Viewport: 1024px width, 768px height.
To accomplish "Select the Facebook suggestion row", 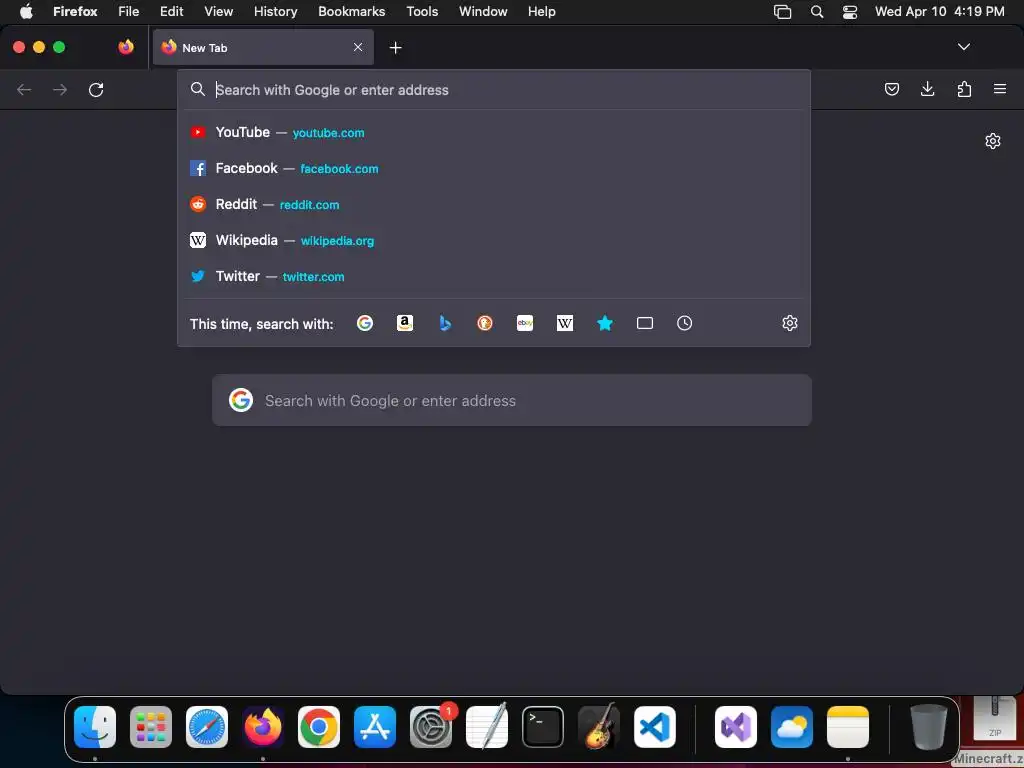I will pos(494,168).
